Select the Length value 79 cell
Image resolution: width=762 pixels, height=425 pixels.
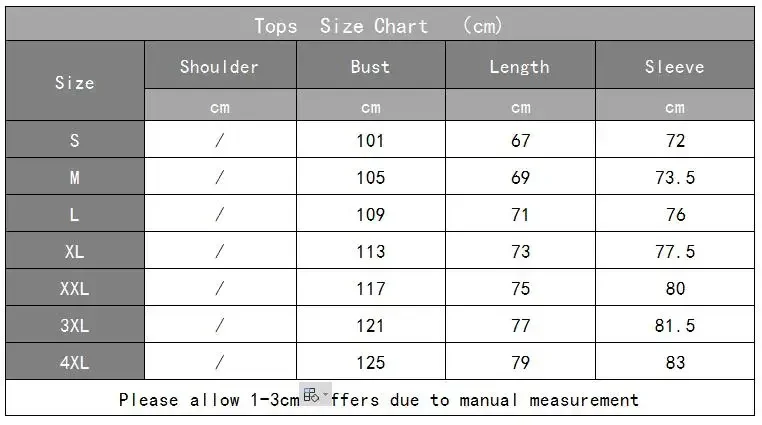(x=520, y=363)
